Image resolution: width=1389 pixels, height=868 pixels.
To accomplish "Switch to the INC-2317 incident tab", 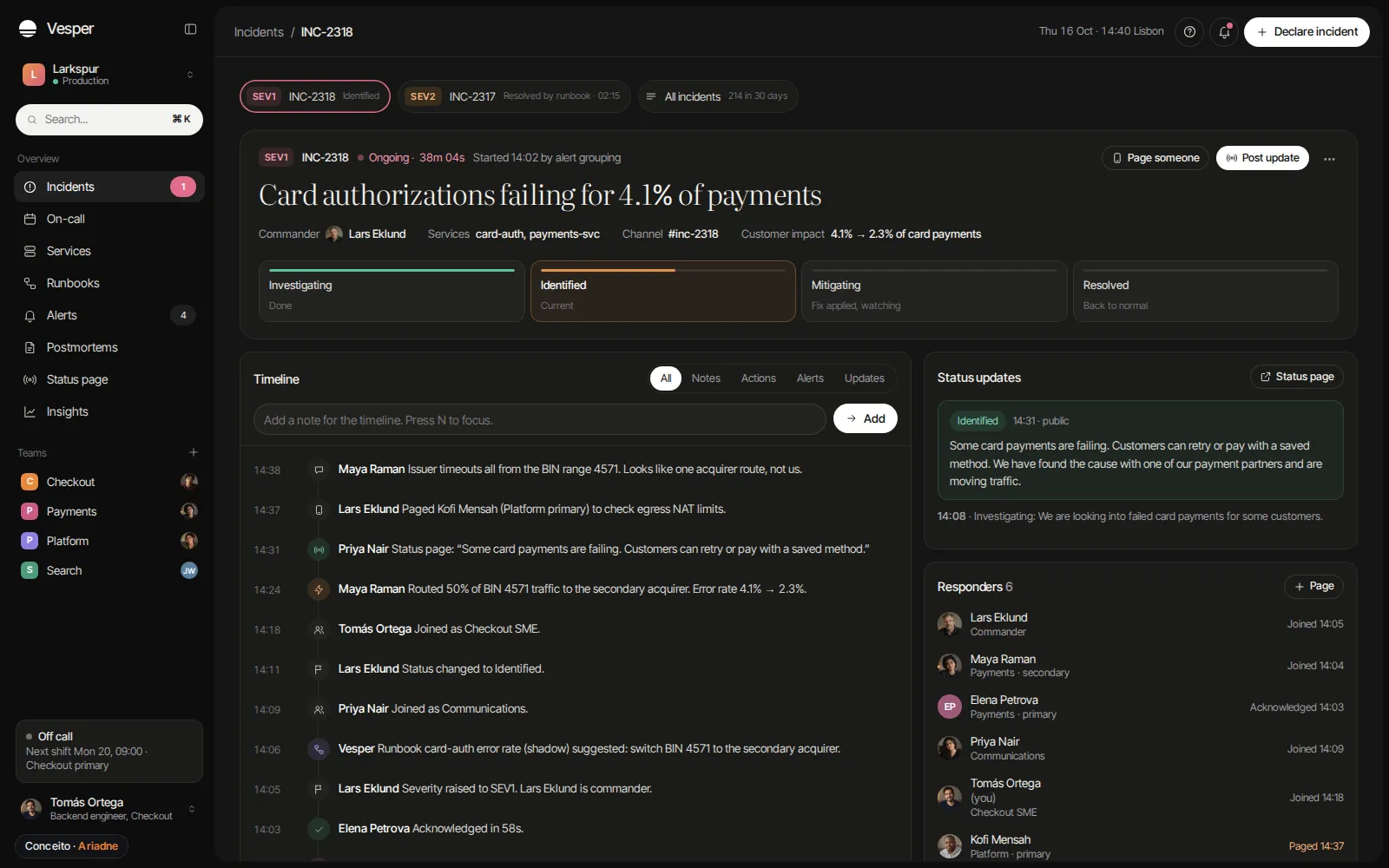I will (x=516, y=96).
